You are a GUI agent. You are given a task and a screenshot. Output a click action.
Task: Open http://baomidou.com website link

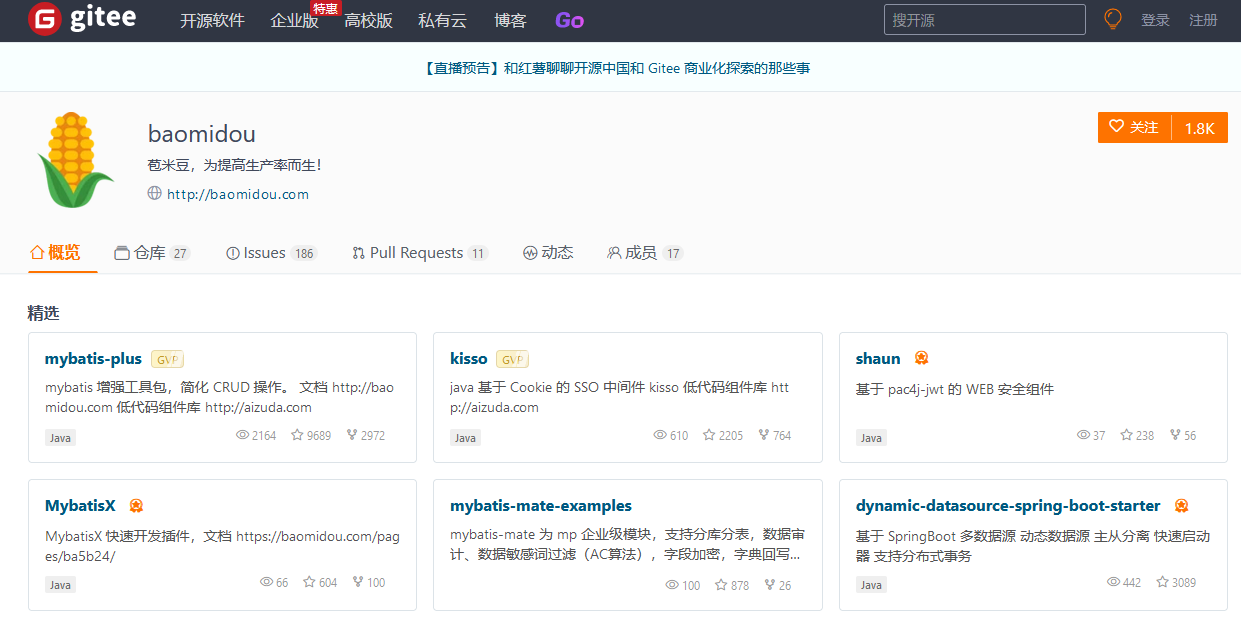tap(238, 194)
